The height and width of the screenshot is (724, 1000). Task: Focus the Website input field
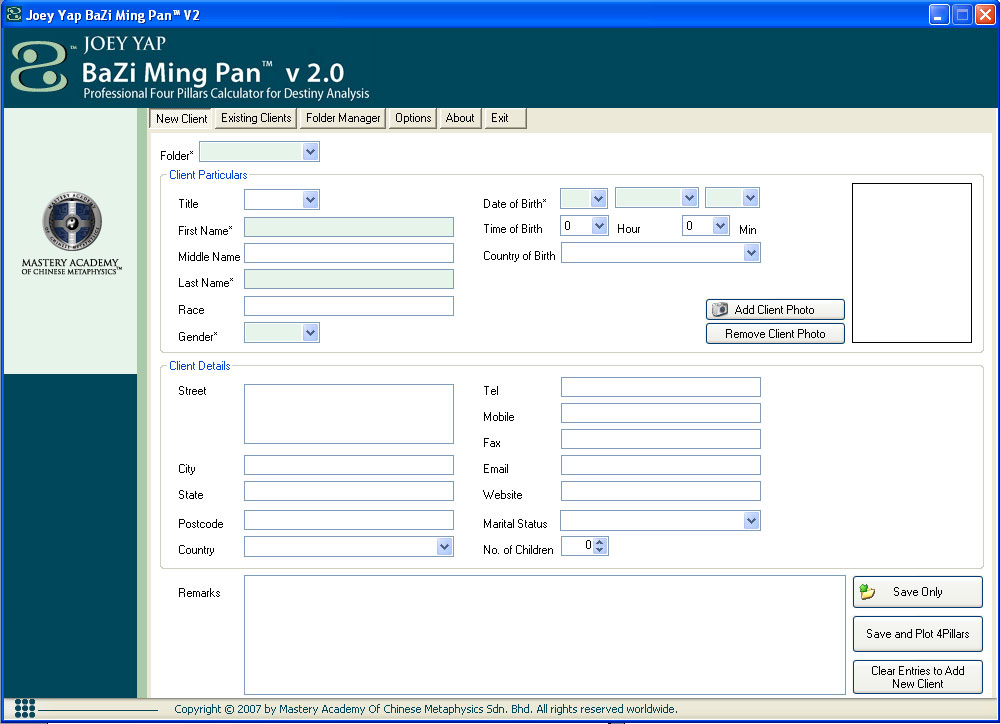pos(661,491)
